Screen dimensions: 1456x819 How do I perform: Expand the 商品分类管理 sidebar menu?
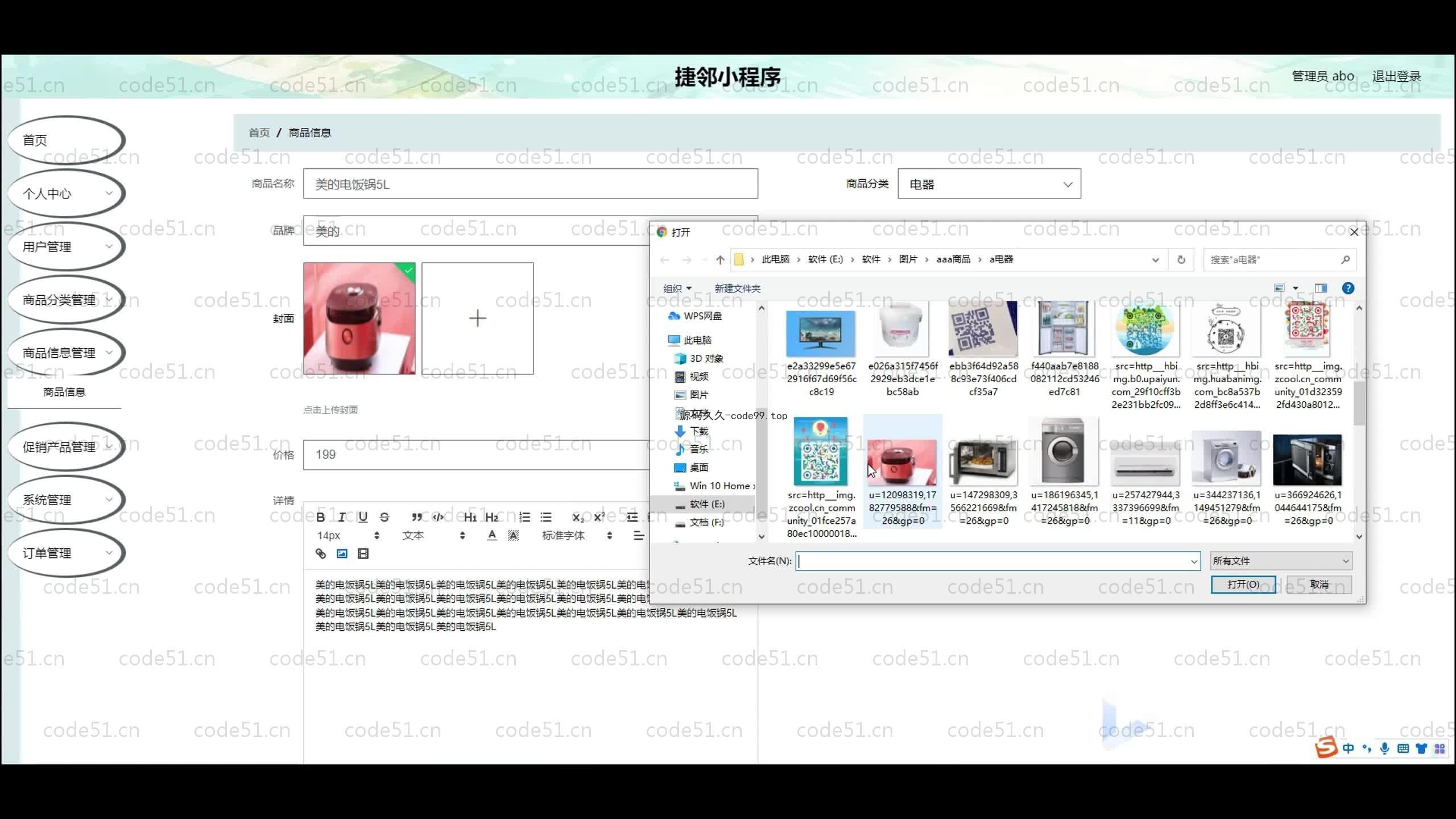tap(67, 300)
